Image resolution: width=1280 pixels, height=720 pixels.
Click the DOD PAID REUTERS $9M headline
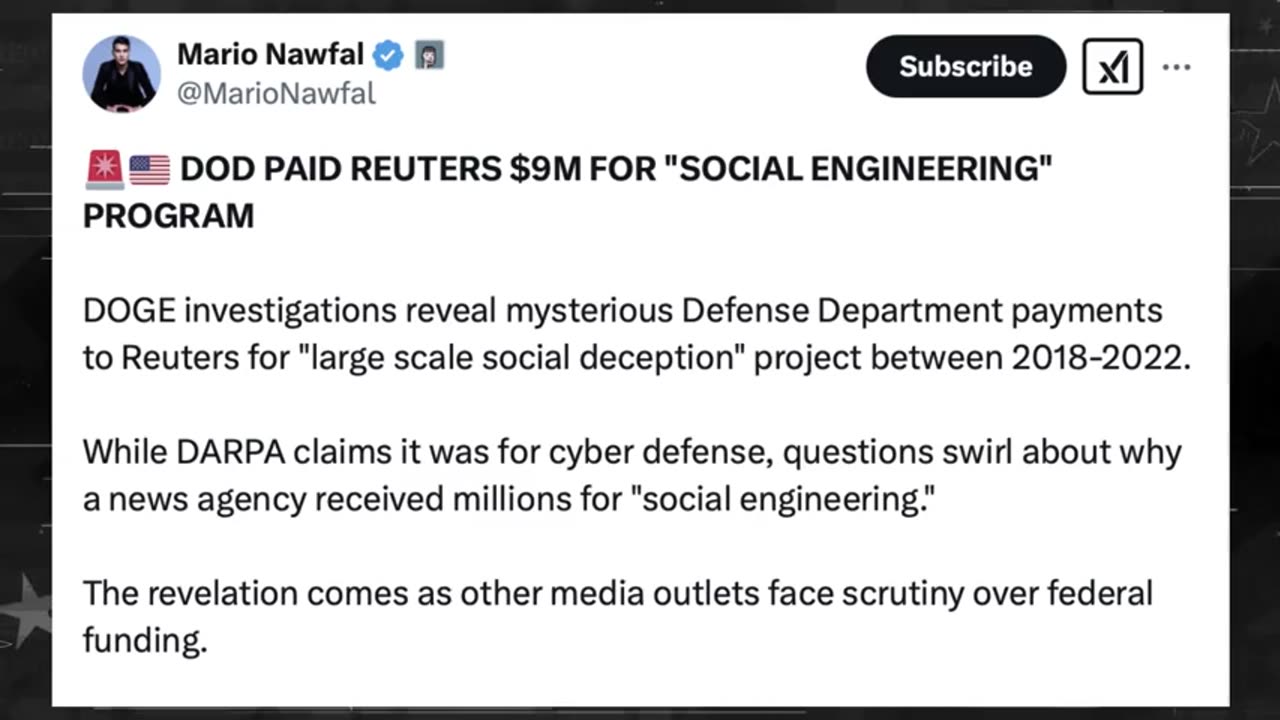click(568, 192)
